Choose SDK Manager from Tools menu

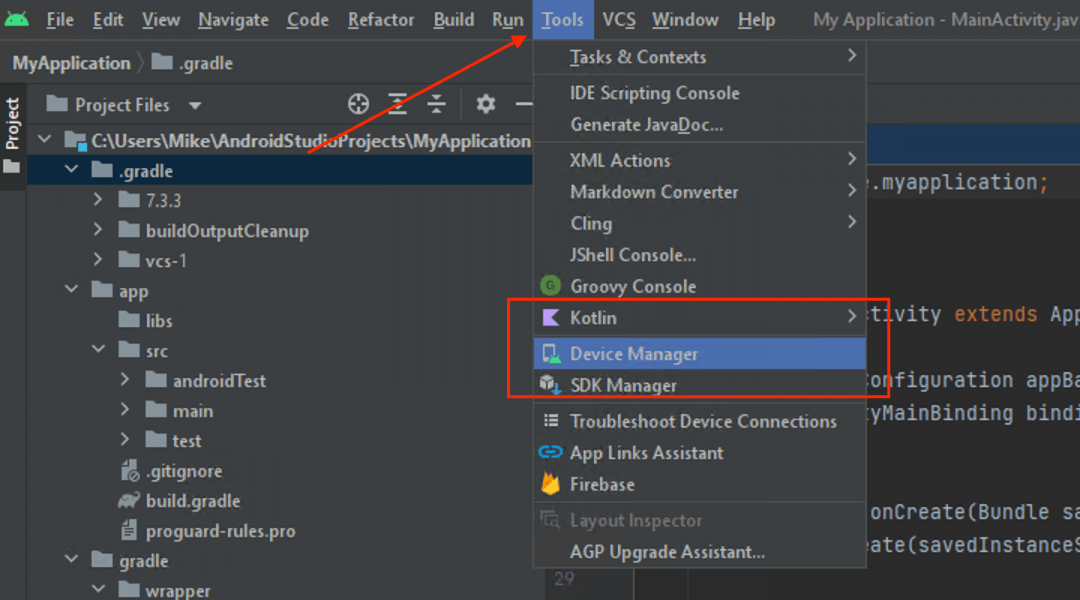(x=623, y=386)
